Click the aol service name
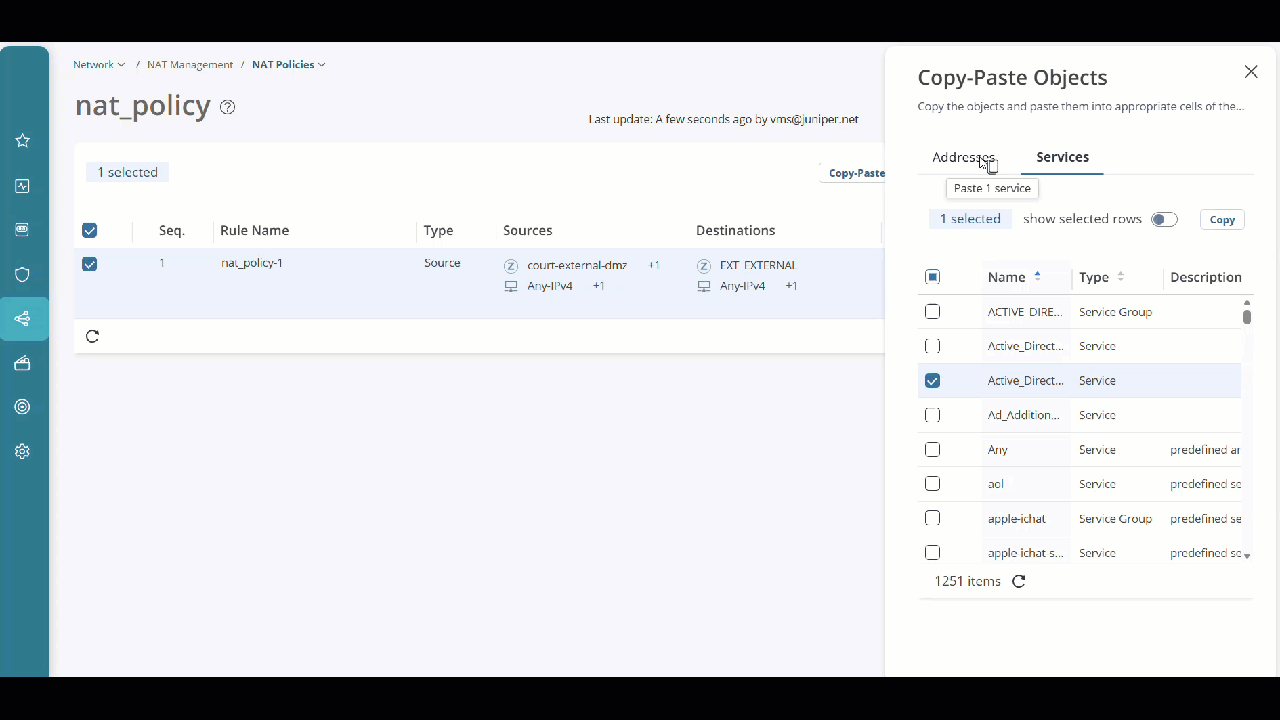Viewport: 1280px width, 720px height. [x=995, y=484]
